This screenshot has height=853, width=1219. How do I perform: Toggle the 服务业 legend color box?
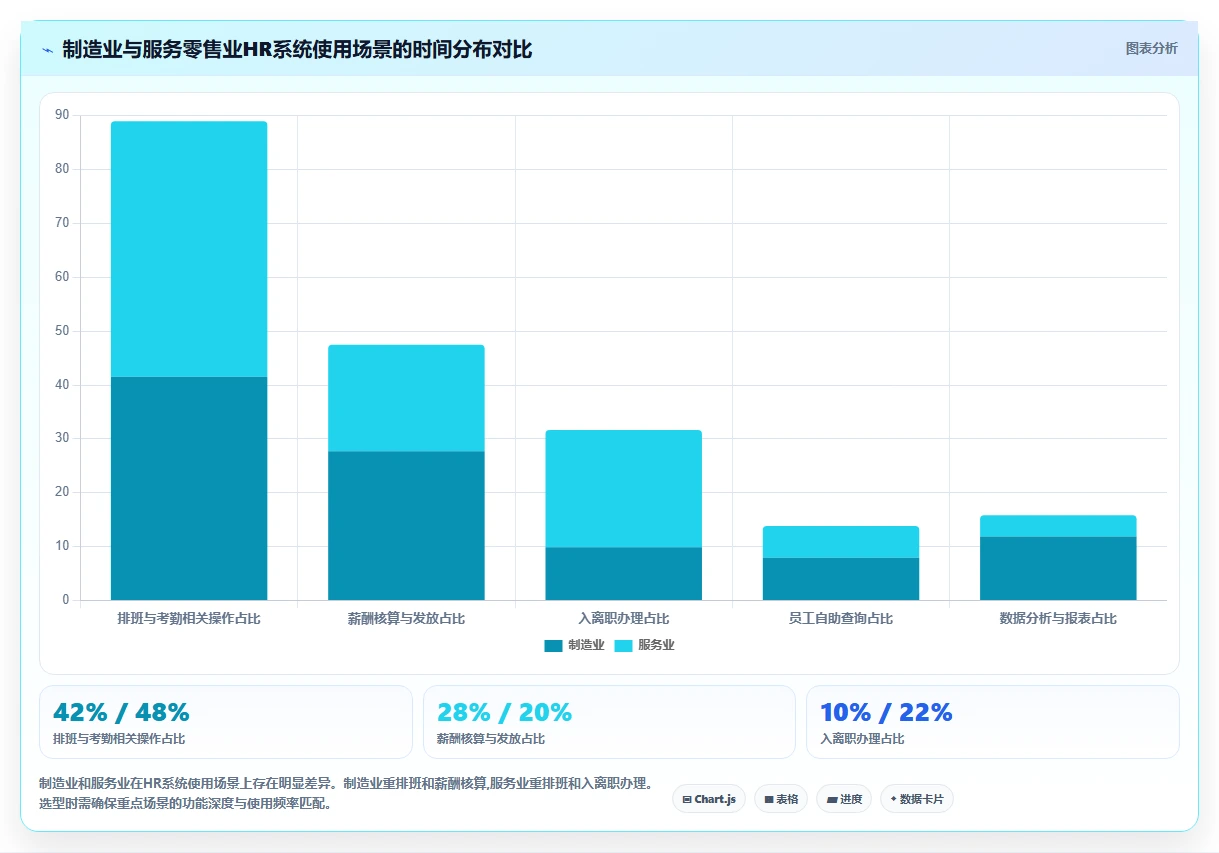click(623, 646)
